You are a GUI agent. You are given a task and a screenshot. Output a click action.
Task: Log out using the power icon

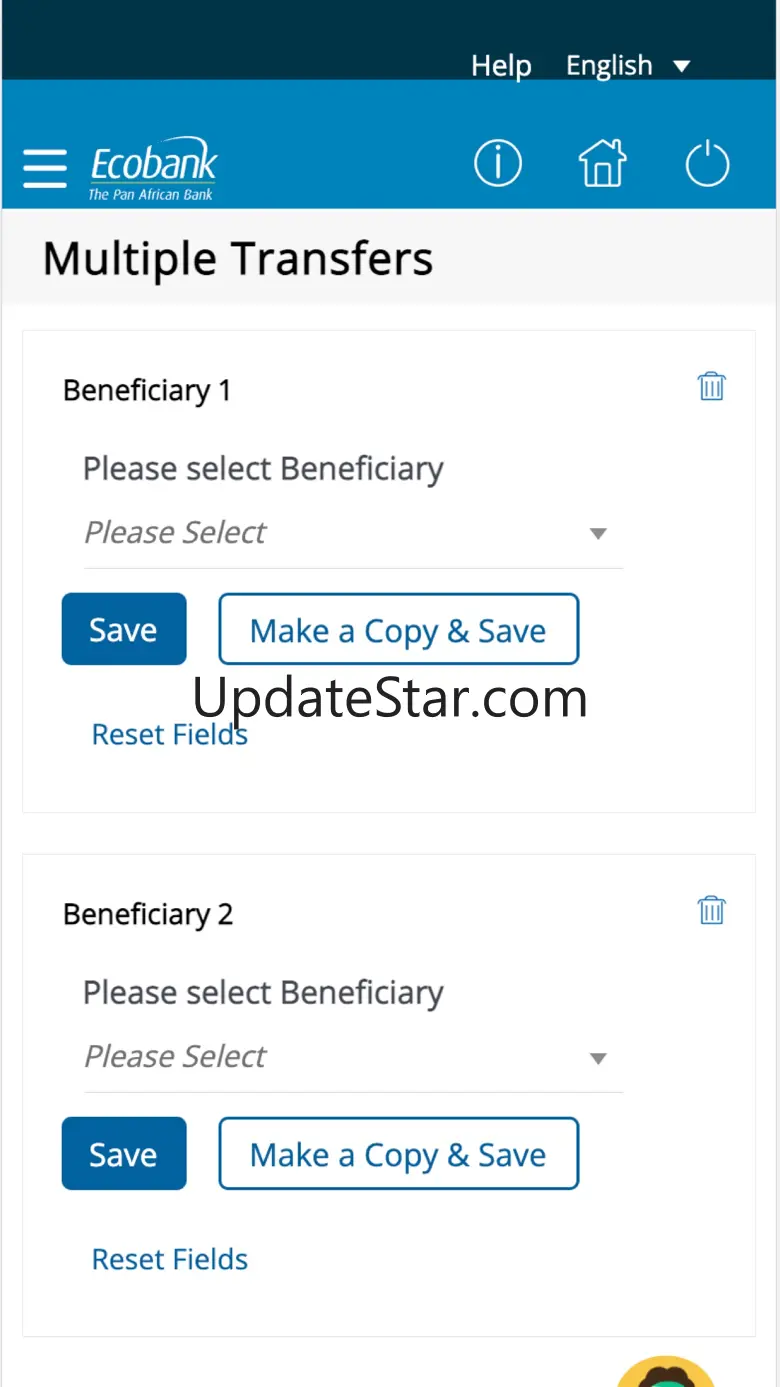point(707,163)
